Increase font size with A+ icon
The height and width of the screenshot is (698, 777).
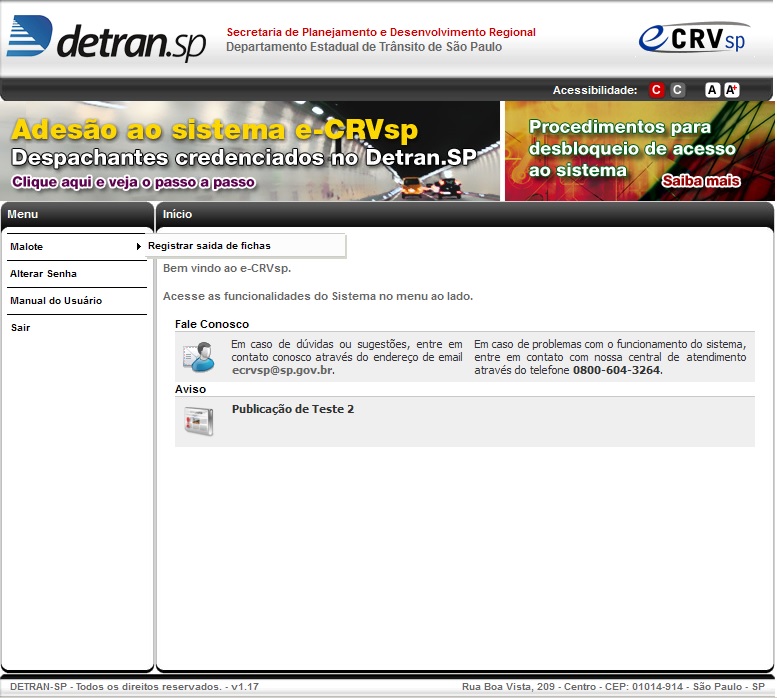[x=731, y=90]
